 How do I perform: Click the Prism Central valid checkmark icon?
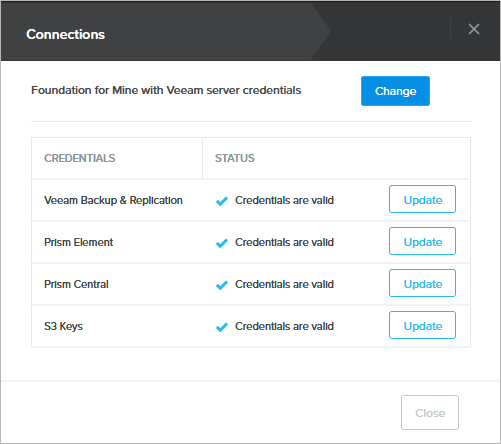click(x=222, y=285)
